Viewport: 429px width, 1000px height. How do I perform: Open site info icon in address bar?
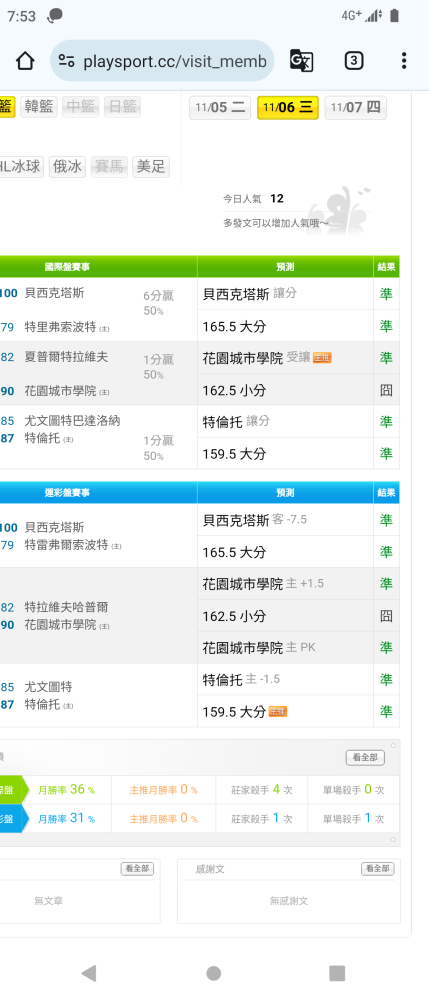66,61
